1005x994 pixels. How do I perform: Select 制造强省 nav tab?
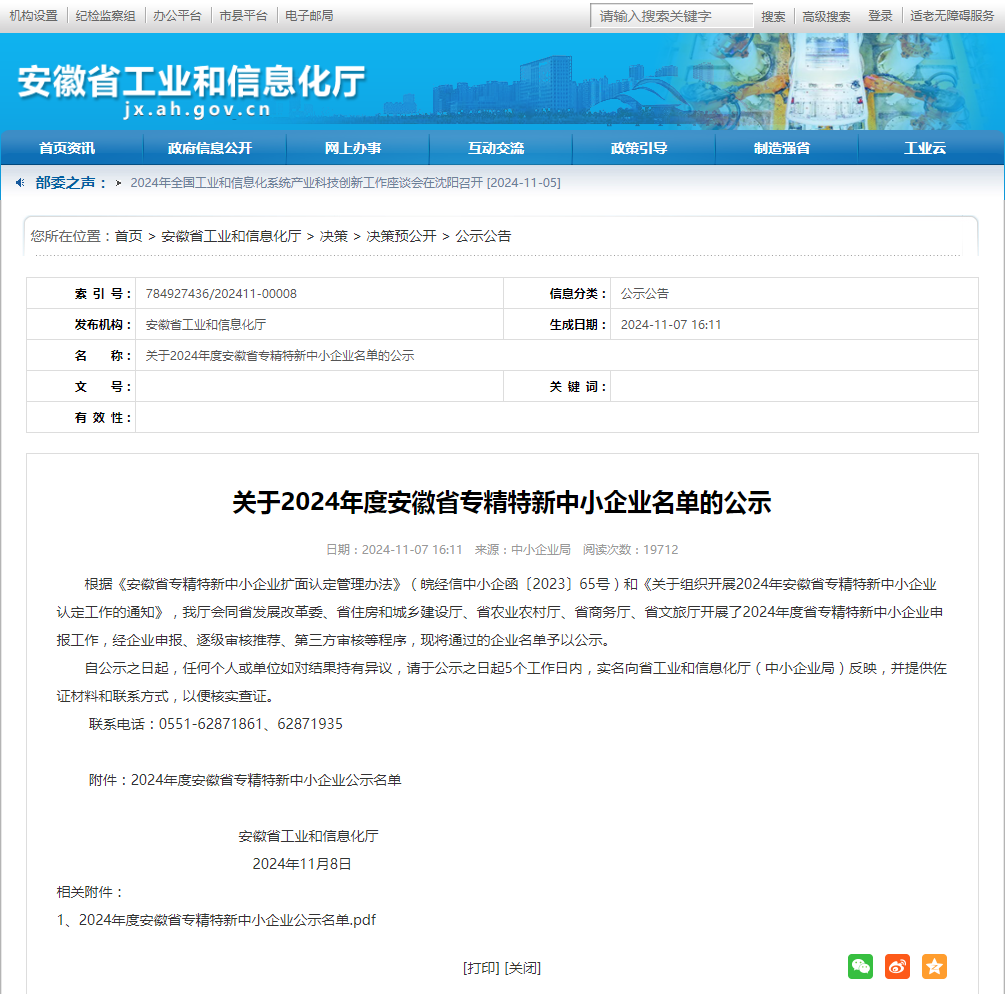pos(782,148)
